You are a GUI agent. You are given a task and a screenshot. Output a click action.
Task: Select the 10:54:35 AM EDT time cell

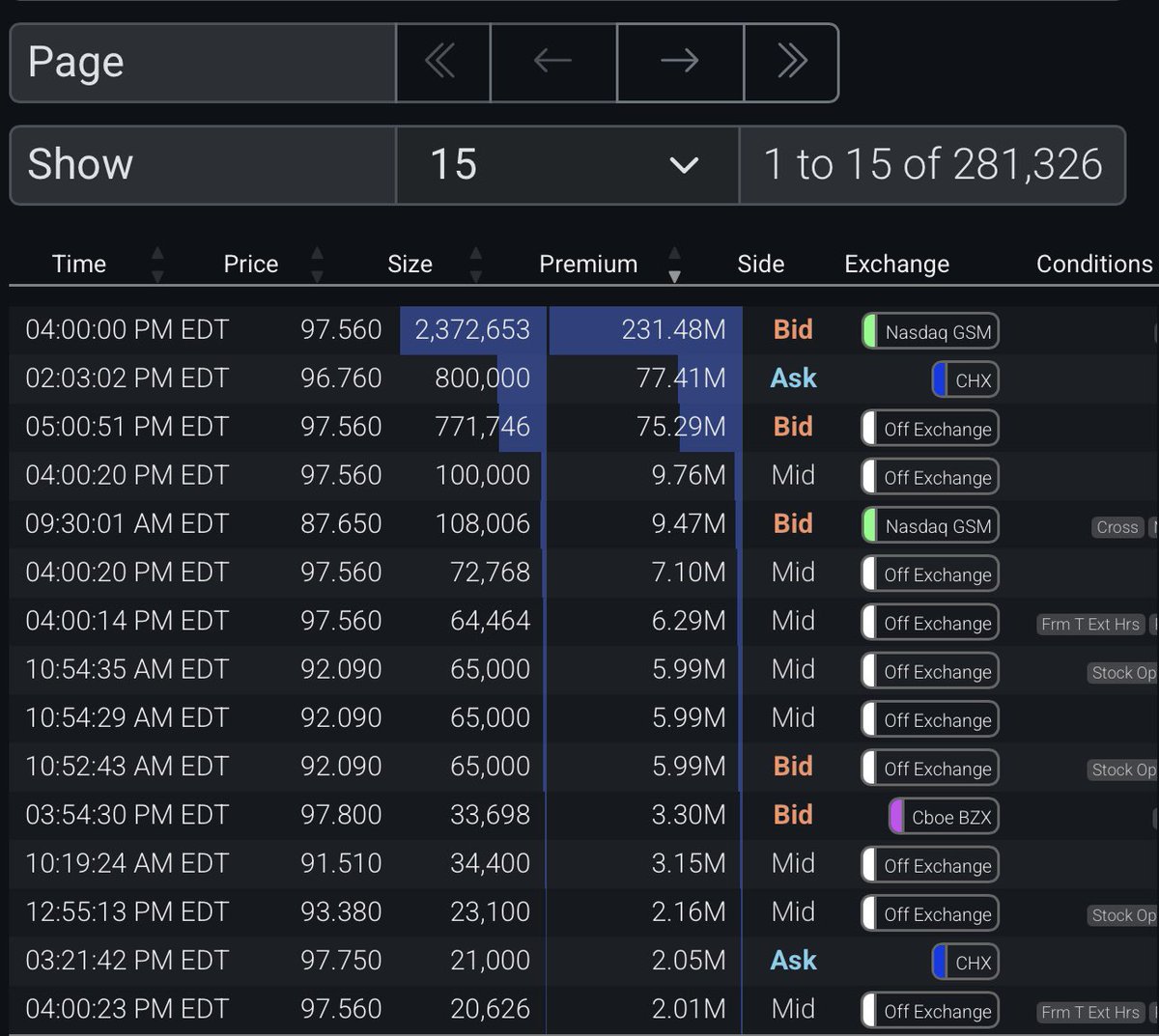click(x=127, y=669)
